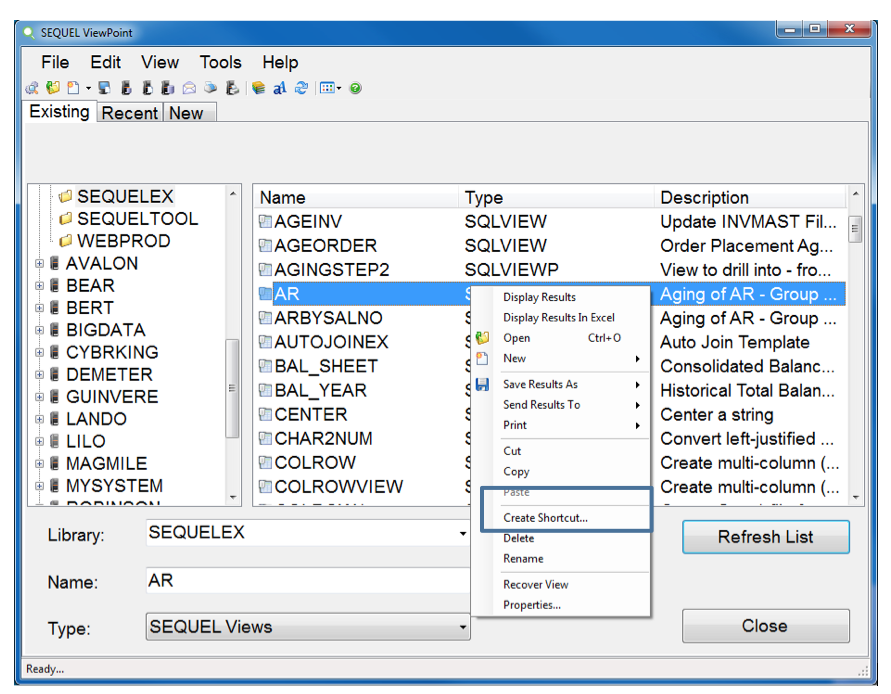This screenshot has width=891, height=694.
Task: Open the Help menu
Action: pos(280,62)
